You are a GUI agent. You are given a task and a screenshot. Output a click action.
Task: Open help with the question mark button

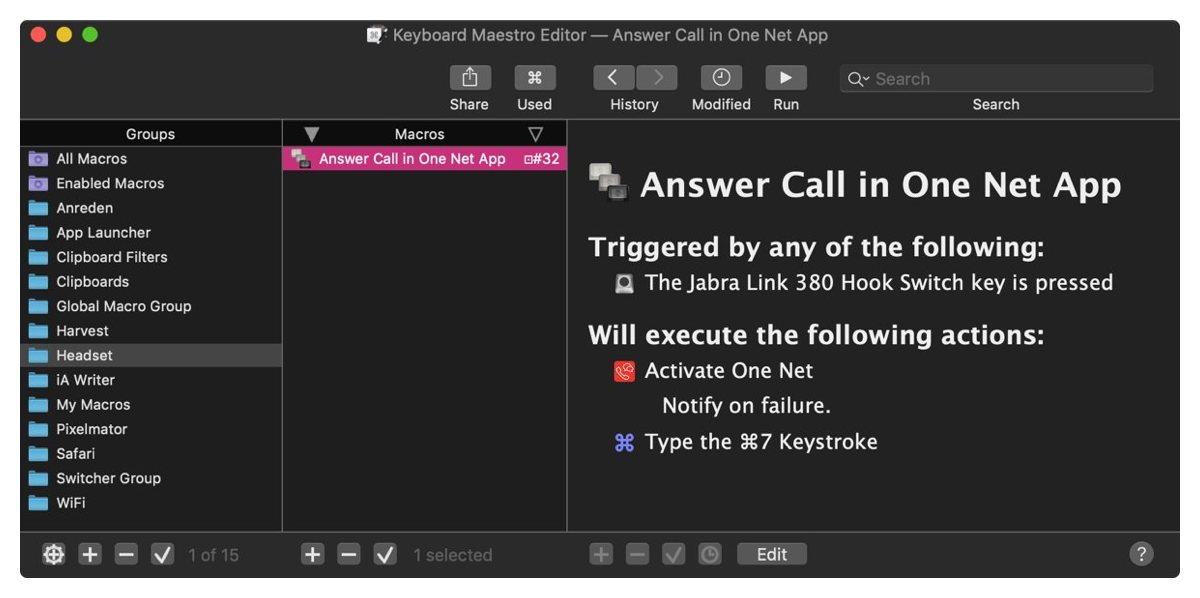[x=1141, y=554]
